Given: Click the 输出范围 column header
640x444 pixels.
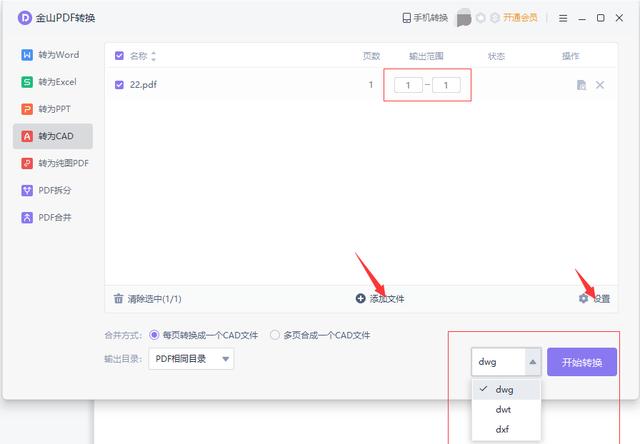Looking at the screenshot, I should click(427, 56).
